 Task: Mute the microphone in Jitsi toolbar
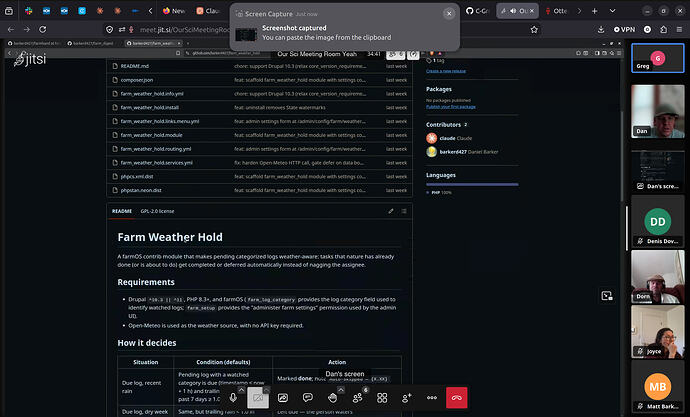tap(233, 398)
